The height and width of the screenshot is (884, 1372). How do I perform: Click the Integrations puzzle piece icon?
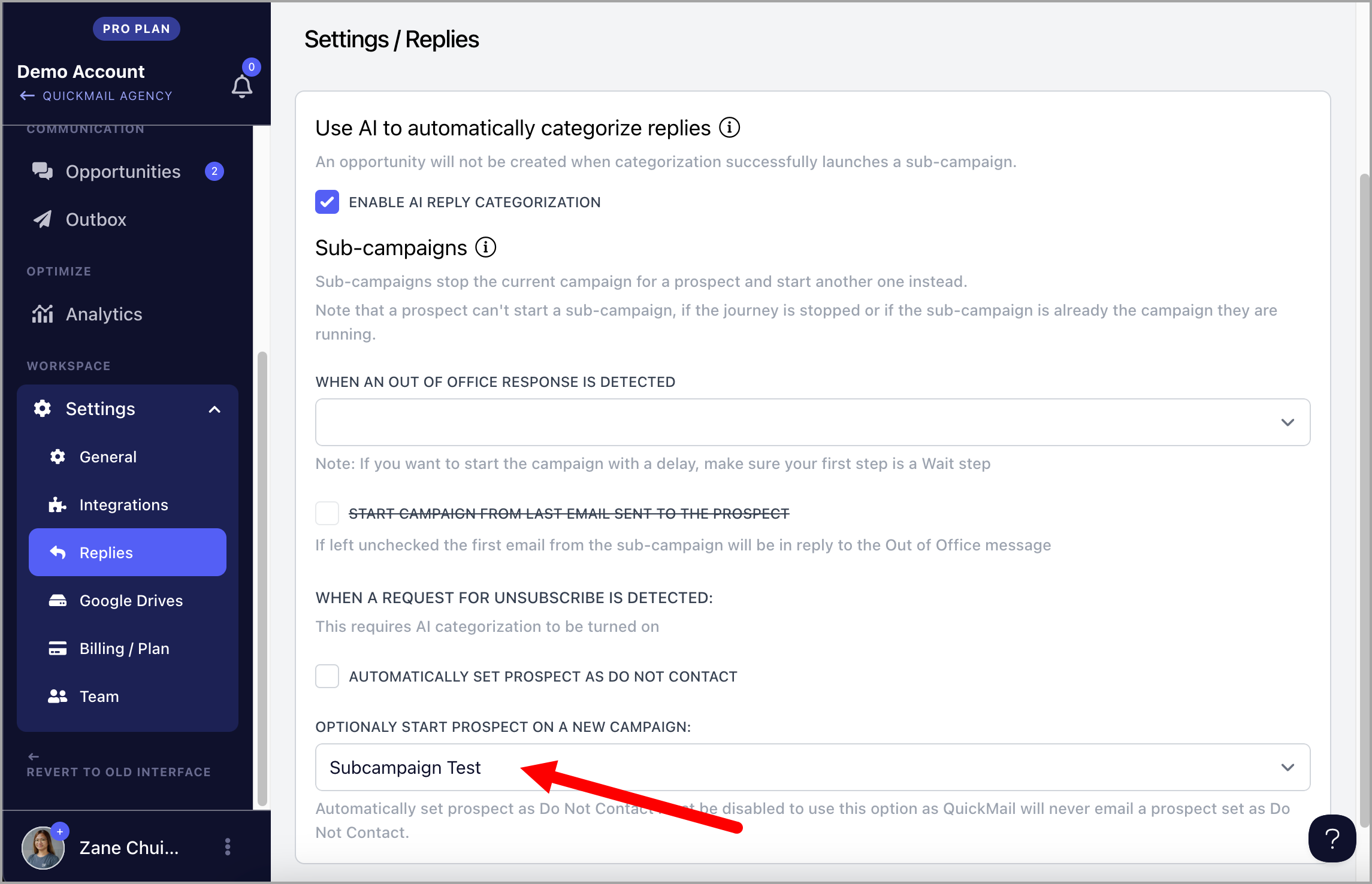58,505
